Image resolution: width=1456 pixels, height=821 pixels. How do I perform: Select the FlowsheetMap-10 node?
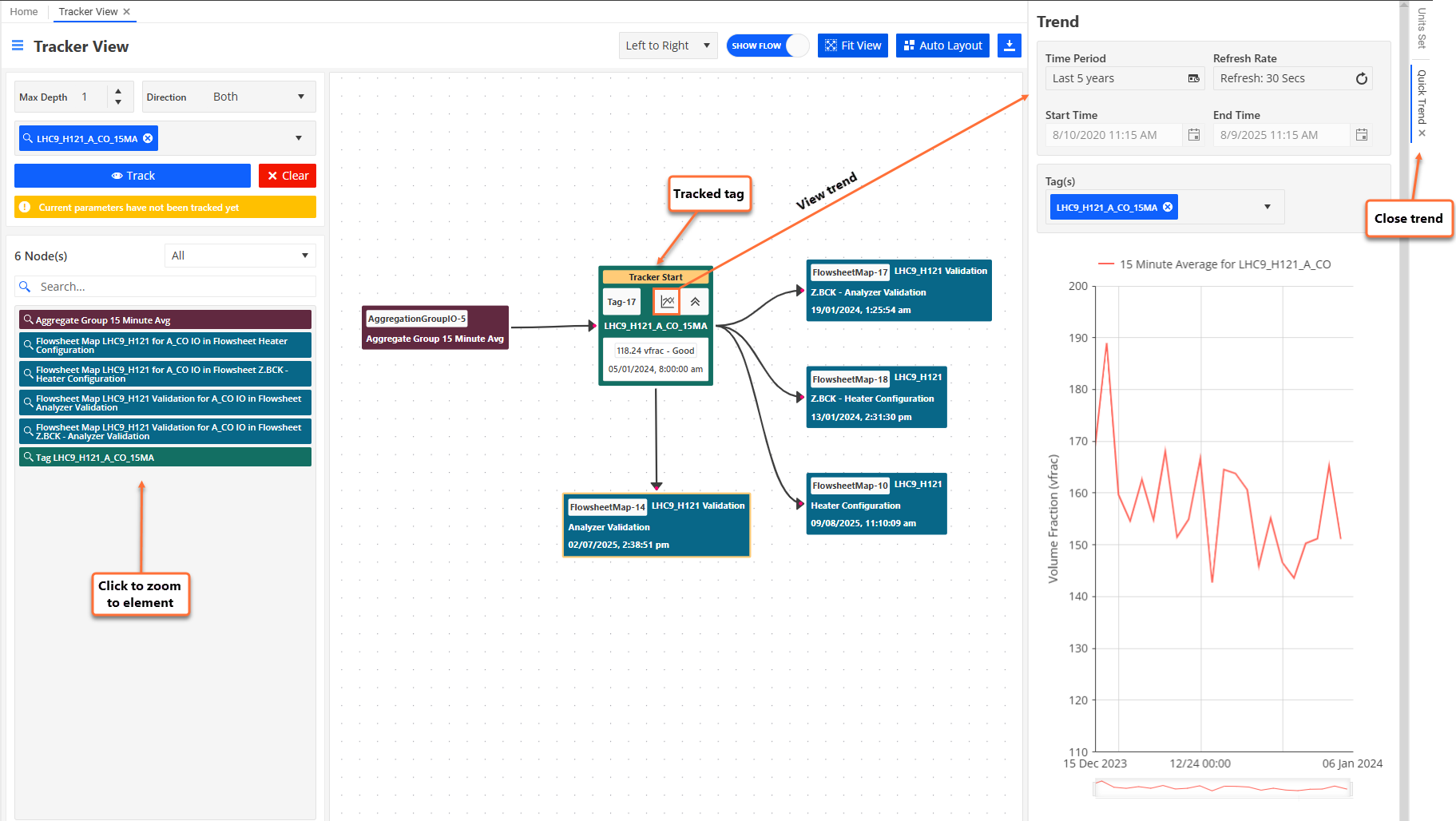coord(877,503)
